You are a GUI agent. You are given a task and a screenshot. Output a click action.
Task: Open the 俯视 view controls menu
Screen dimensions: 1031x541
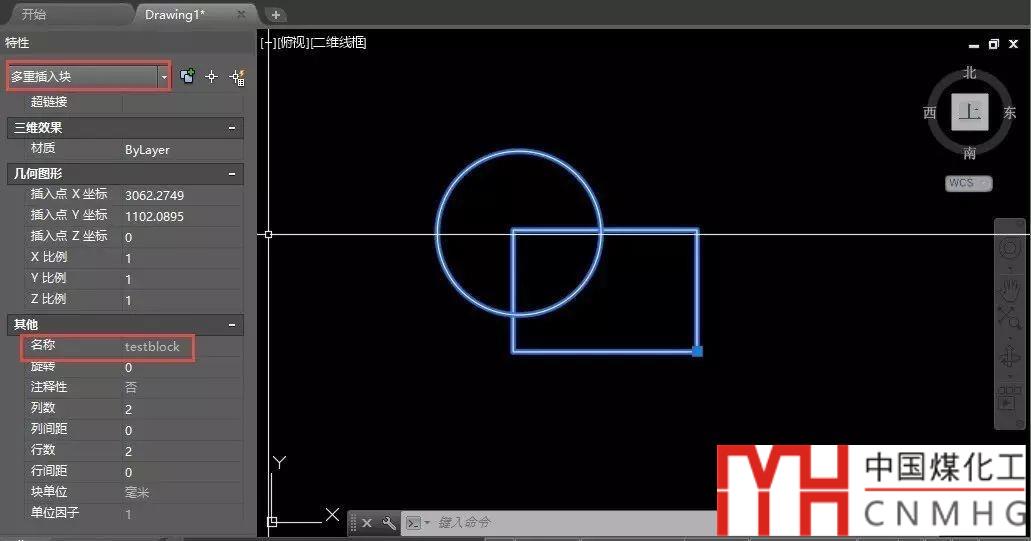pos(292,43)
